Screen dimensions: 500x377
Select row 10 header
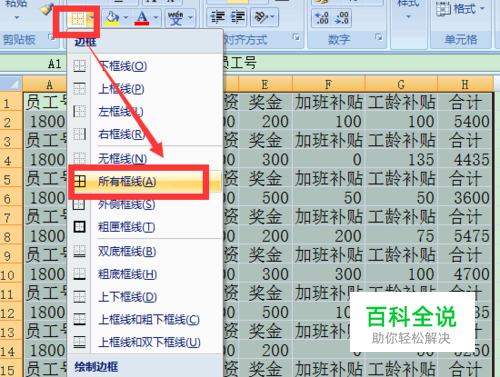[x=11, y=274]
